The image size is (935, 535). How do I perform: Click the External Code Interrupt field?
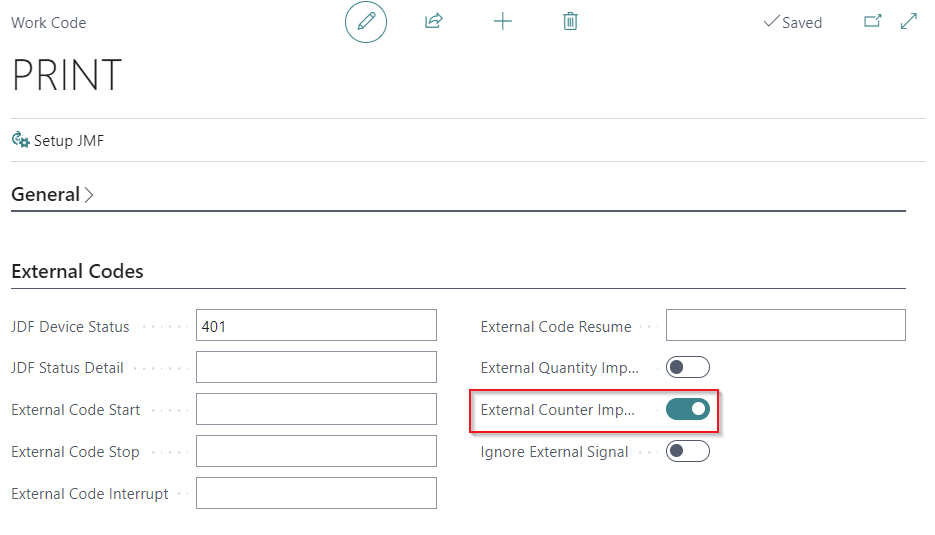(x=316, y=493)
